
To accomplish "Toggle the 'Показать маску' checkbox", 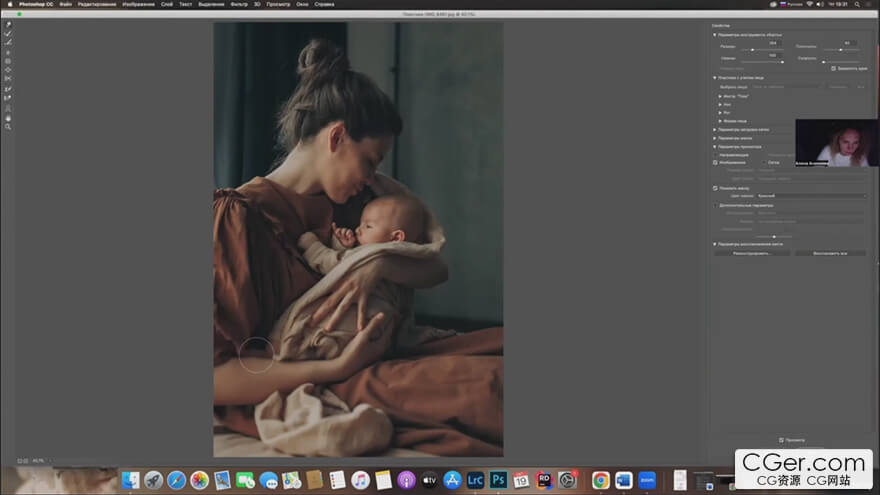I will (x=715, y=187).
